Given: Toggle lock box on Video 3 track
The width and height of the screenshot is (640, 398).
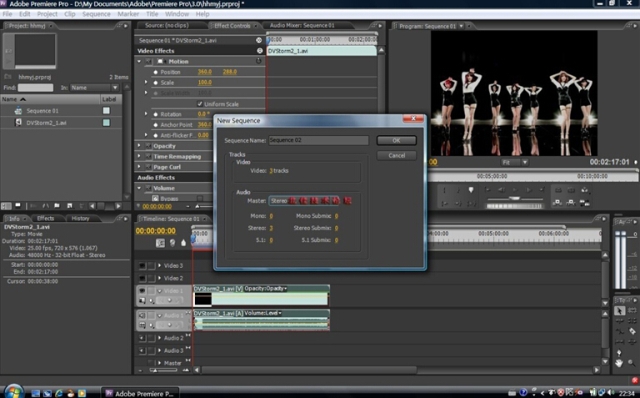Looking at the screenshot, I should tap(151, 266).
